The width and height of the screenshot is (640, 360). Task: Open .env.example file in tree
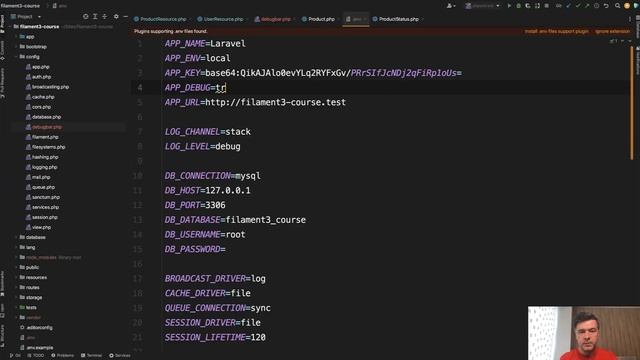(x=40, y=347)
